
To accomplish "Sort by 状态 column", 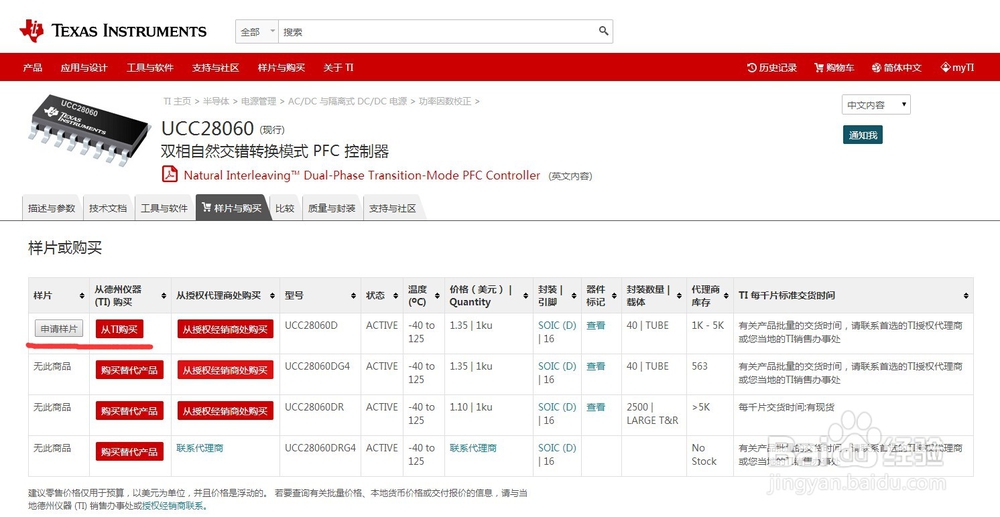I will coord(397,296).
